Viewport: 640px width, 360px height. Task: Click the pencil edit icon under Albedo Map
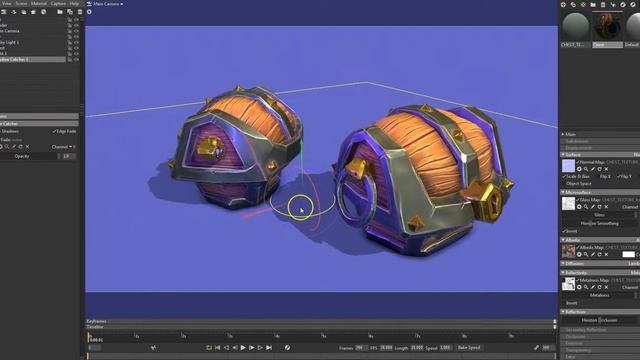(593, 254)
